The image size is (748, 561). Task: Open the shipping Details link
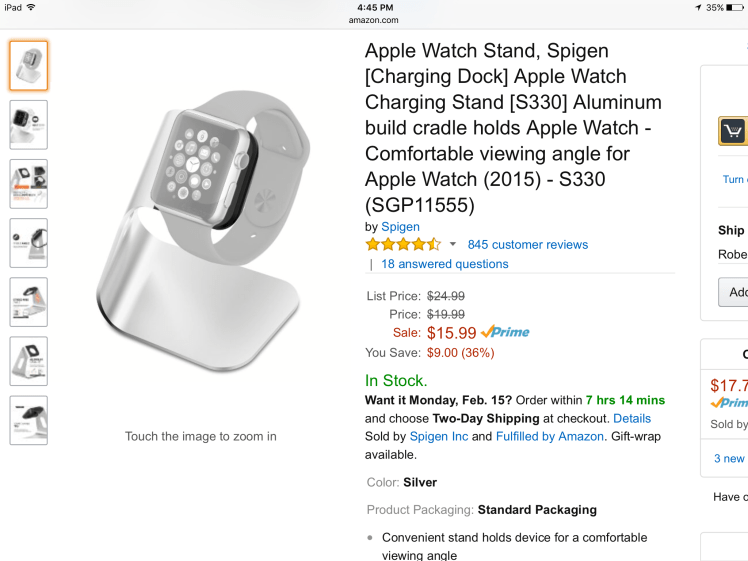631,418
